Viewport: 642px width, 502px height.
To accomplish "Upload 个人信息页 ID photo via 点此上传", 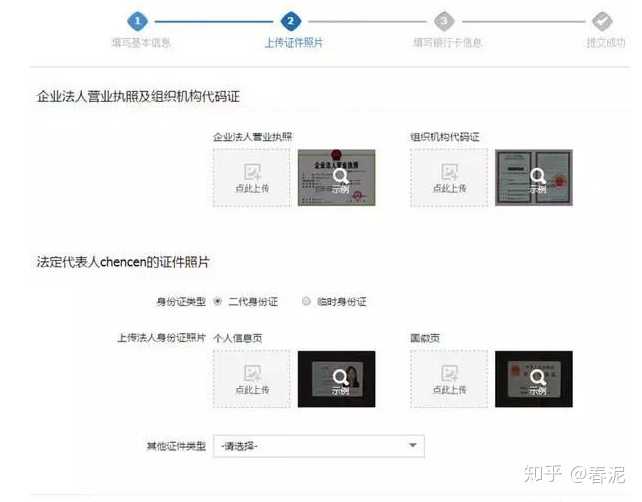I will coord(252,379).
